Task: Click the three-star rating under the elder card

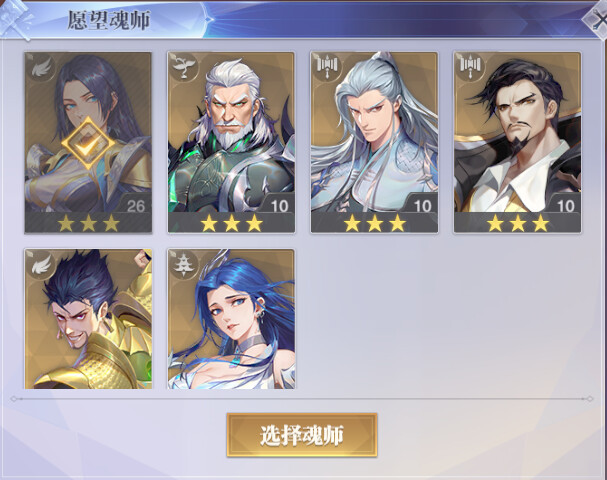Action: [x=231, y=223]
